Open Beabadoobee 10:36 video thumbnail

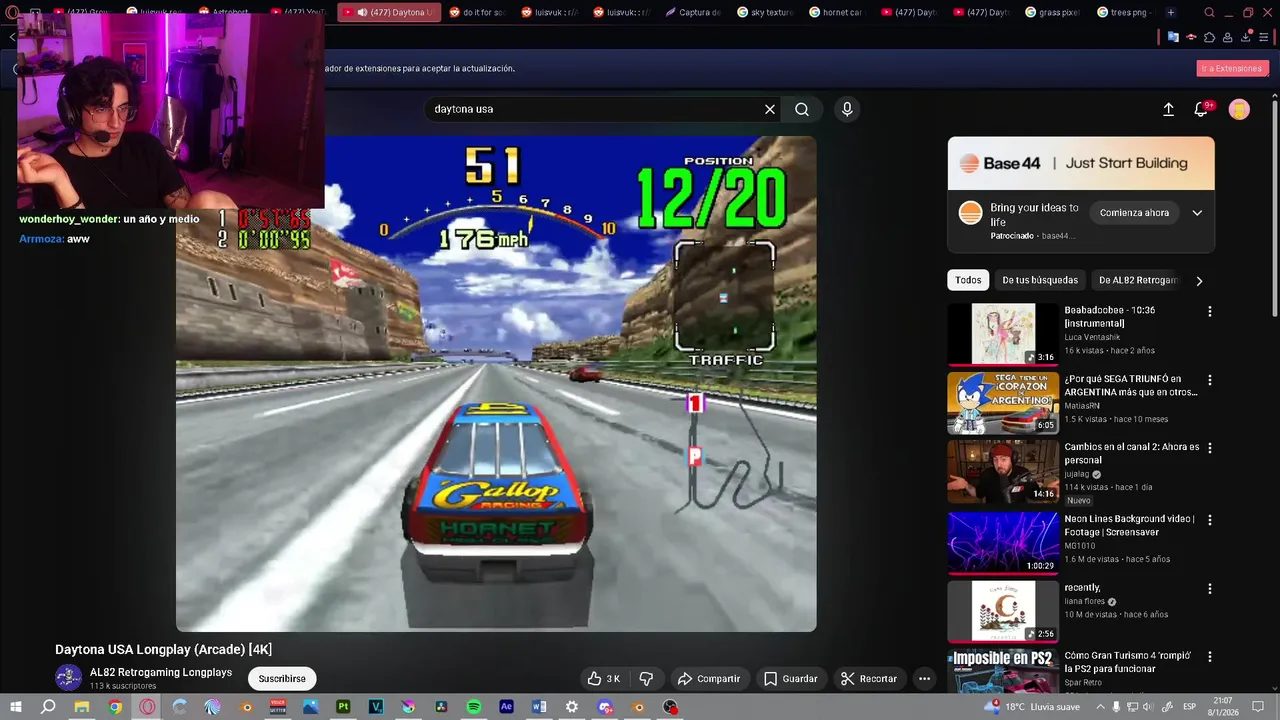tap(1002, 335)
